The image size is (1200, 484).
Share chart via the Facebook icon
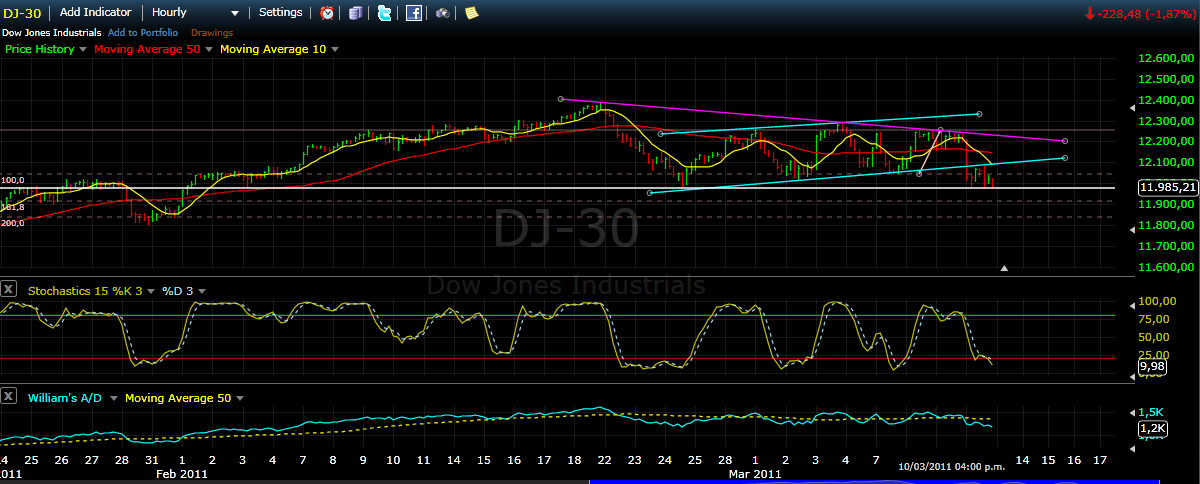tap(414, 13)
